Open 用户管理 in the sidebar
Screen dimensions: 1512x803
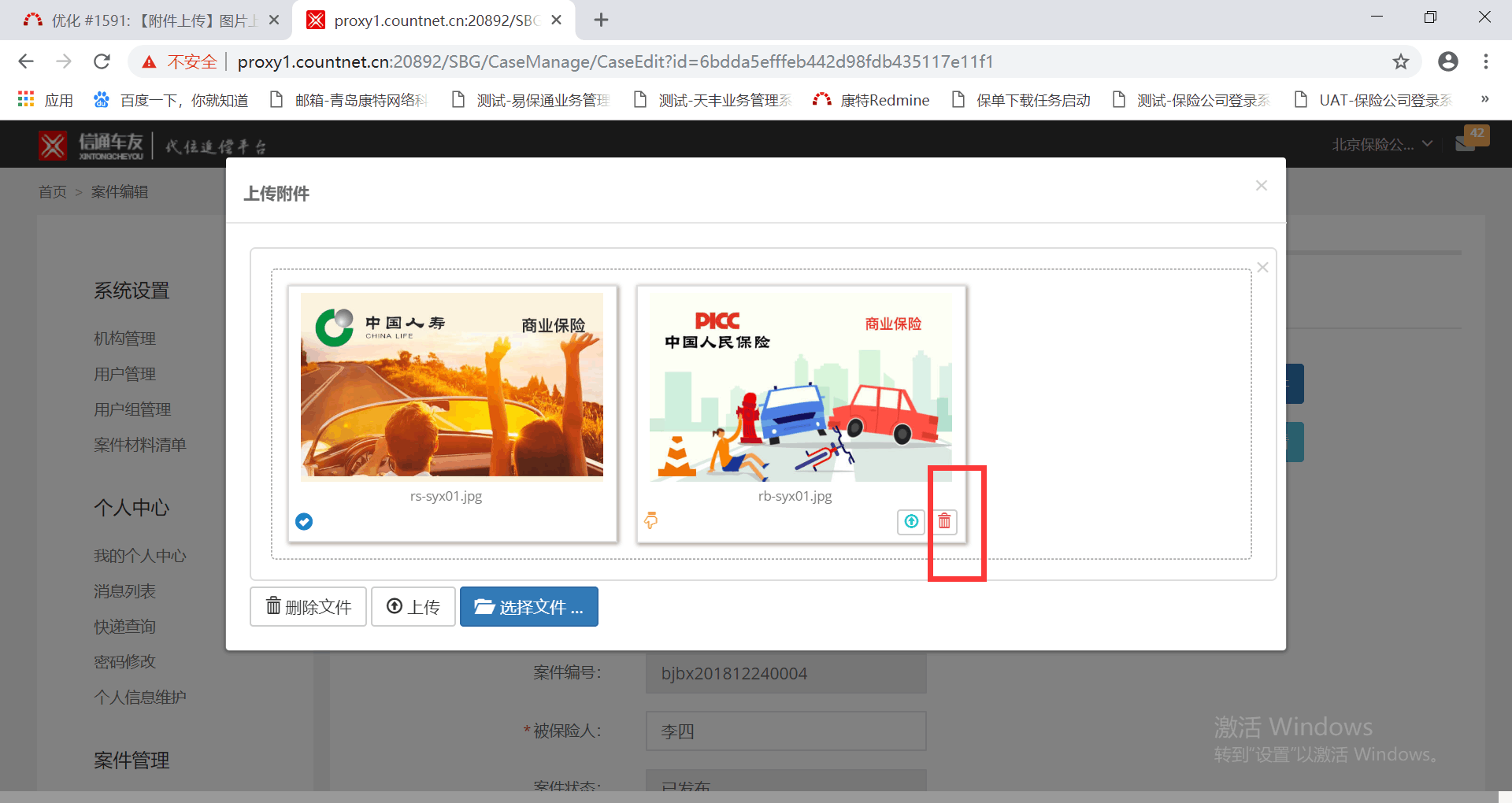tap(124, 374)
